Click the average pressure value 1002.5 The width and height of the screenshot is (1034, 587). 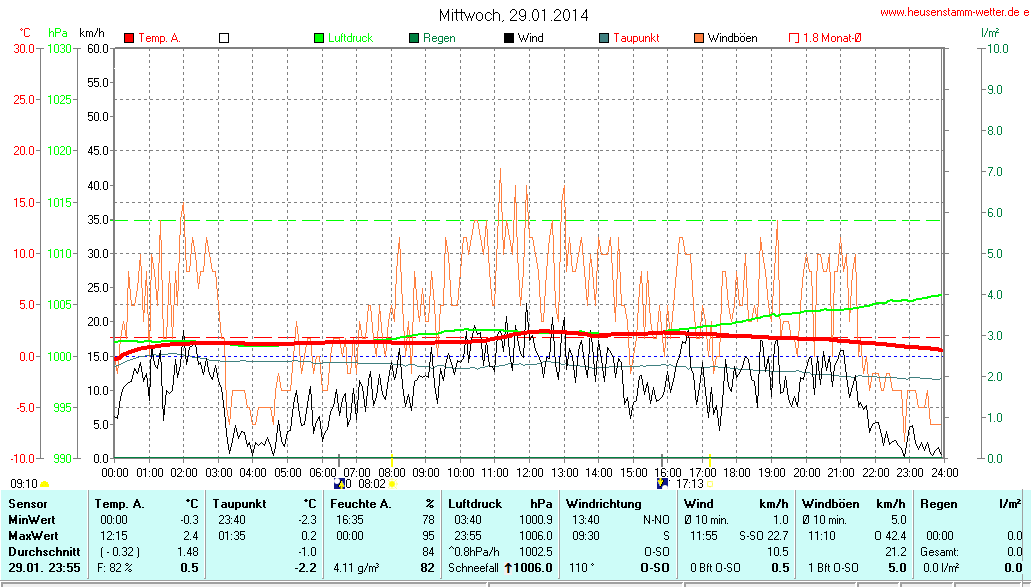coord(535,551)
